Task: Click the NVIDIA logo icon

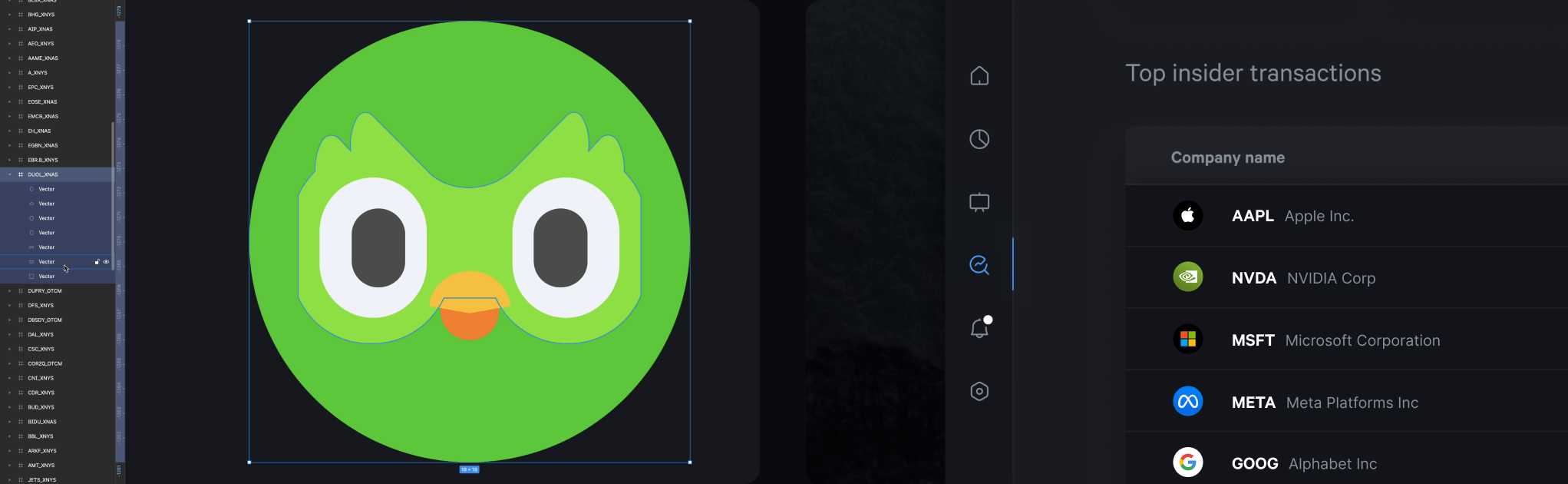Action: coord(1188,277)
